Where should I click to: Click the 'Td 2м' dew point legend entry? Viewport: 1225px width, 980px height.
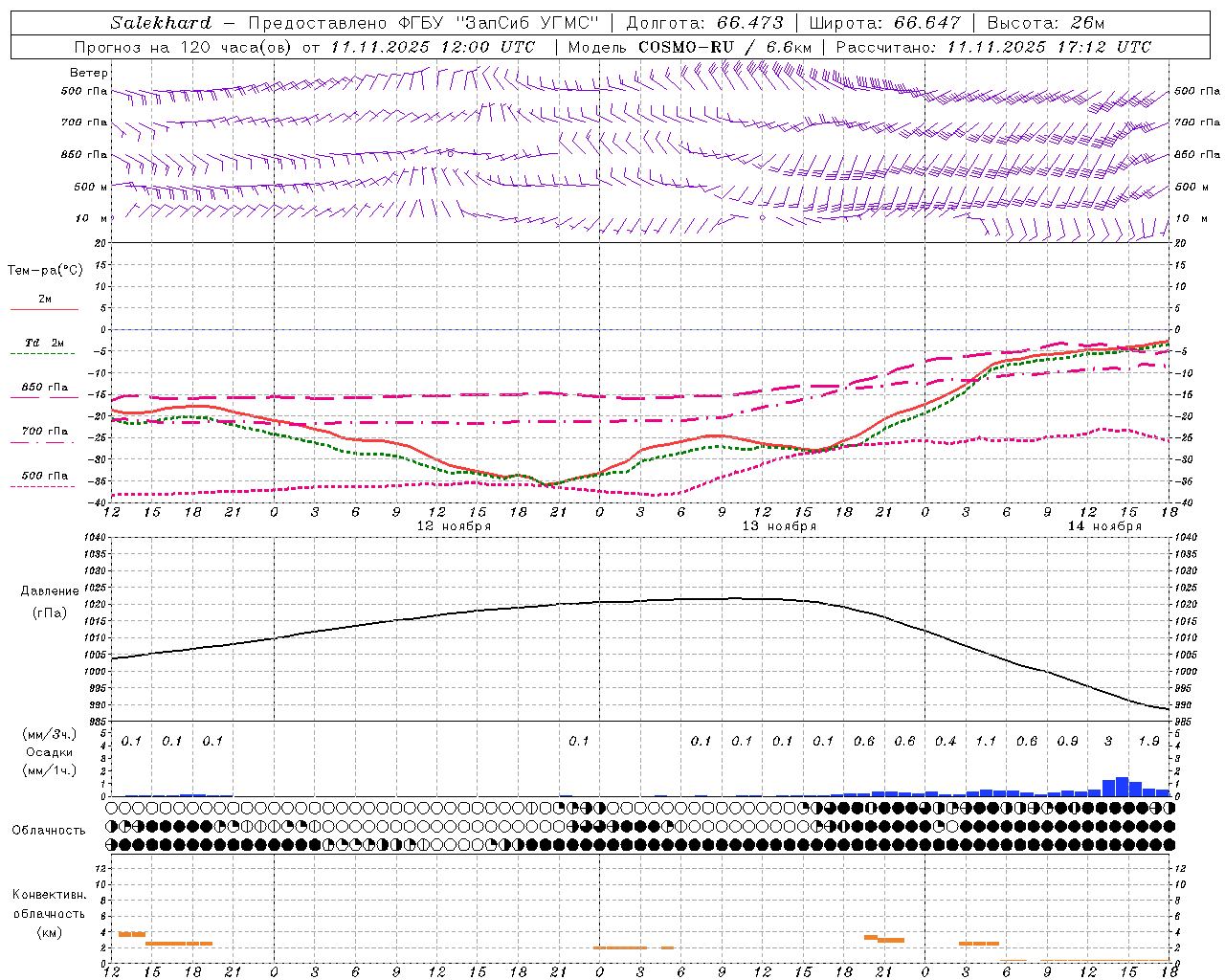pyautogui.click(x=45, y=343)
